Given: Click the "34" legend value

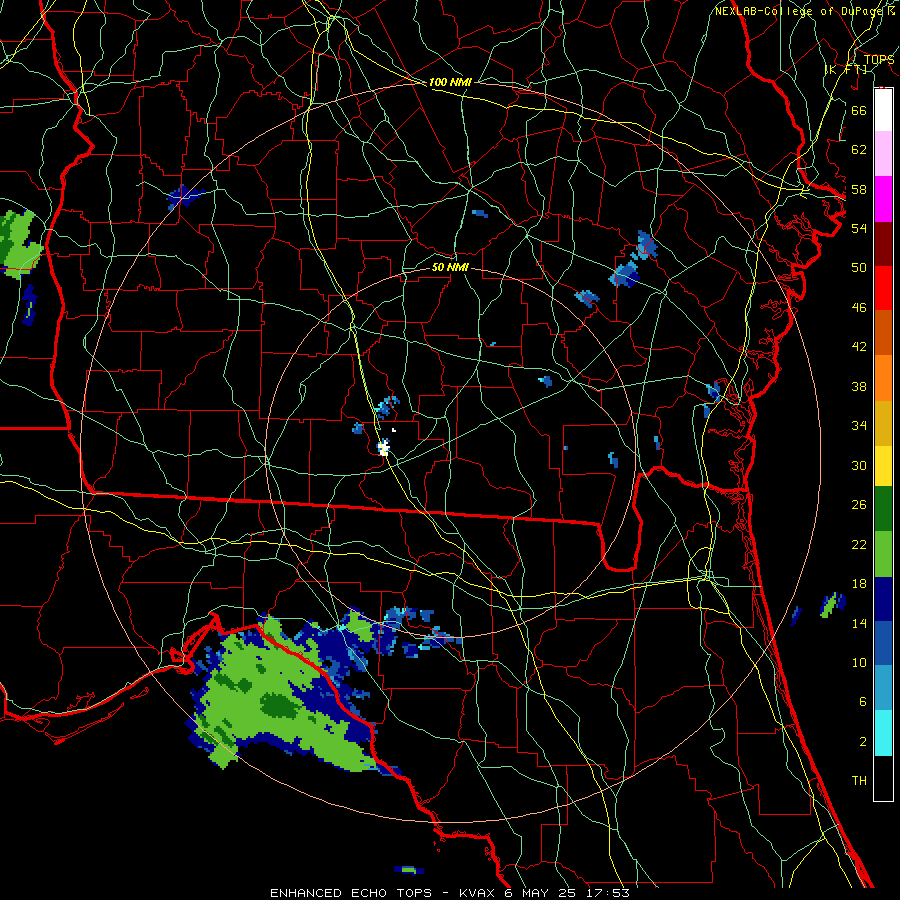Looking at the screenshot, I should (x=859, y=426).
